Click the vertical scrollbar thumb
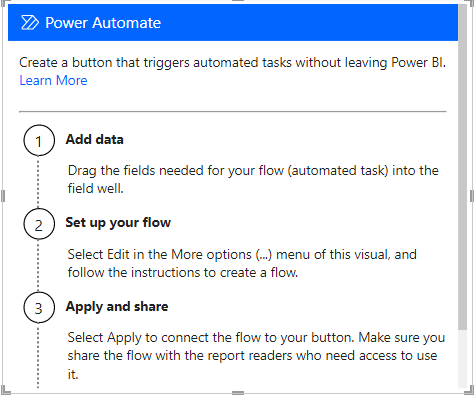This screenshot has width=476, height=400. (462, 167)
